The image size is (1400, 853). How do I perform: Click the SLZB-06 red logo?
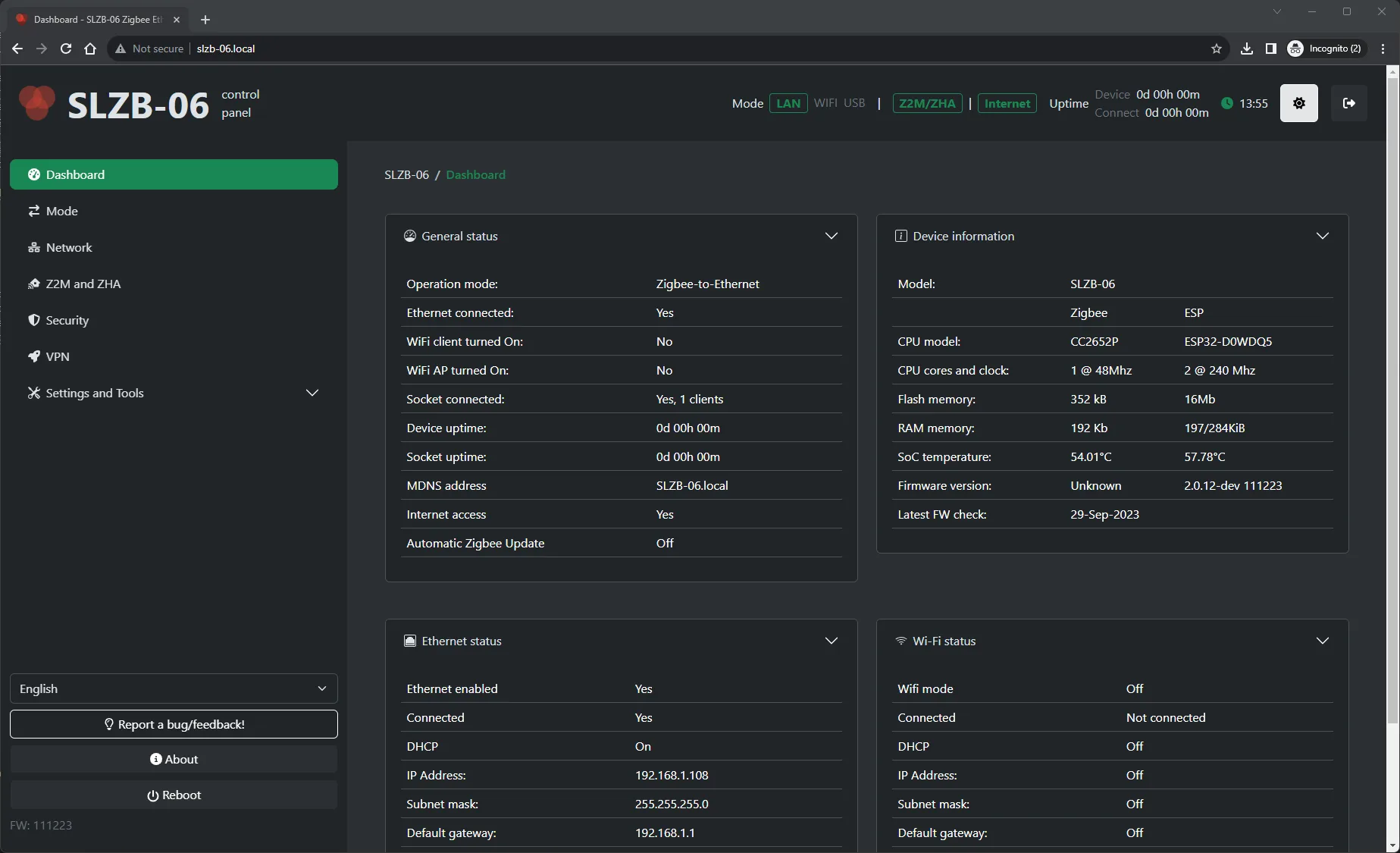[37, 103]
